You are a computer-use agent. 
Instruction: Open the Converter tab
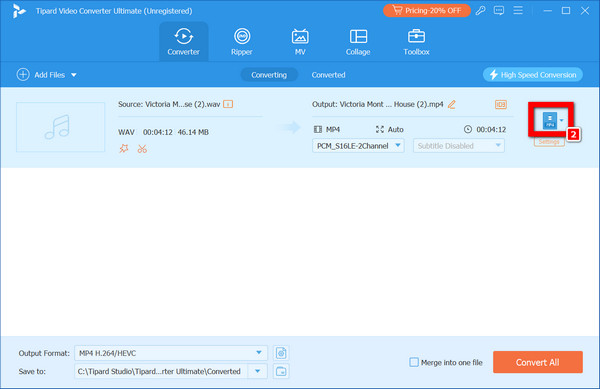click(x=184, y=41)
